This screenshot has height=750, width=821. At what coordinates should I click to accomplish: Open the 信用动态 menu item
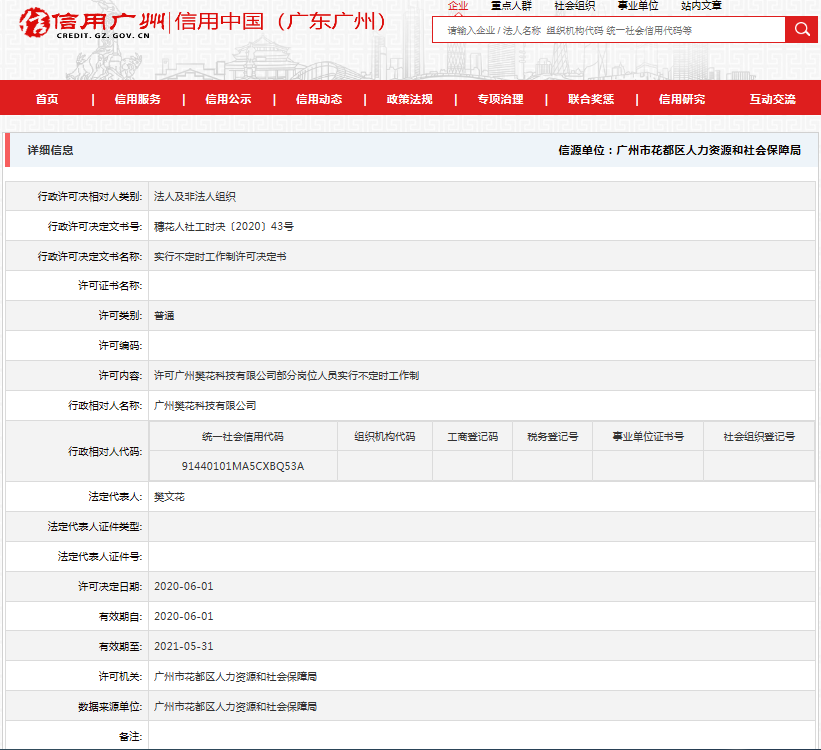pos(319,99)
